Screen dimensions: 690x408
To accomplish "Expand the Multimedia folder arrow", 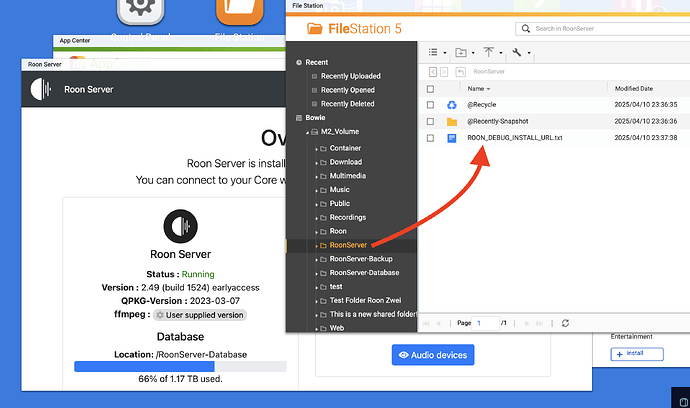I will coord(316,177).
